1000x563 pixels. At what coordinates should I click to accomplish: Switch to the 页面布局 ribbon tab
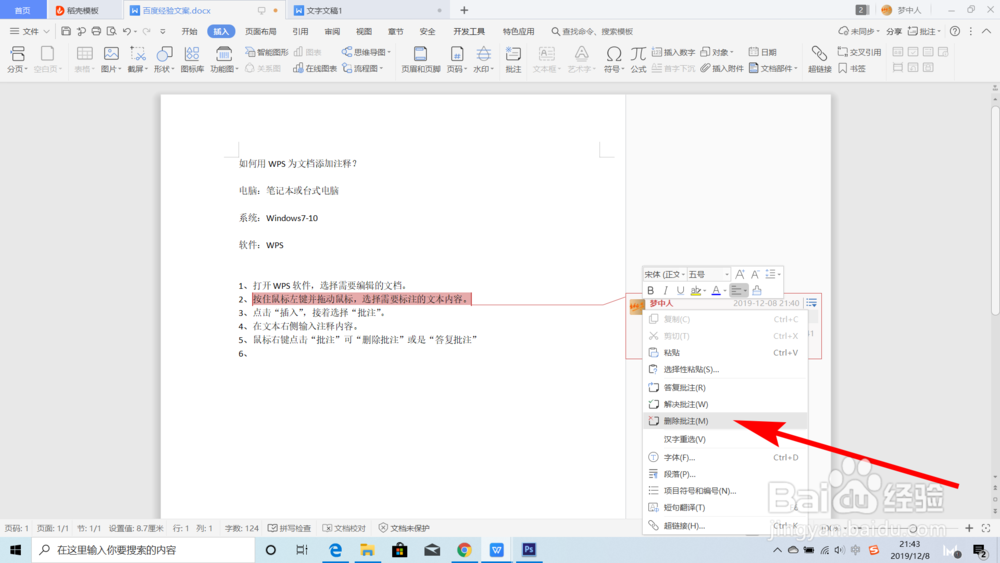pos(261,31)
